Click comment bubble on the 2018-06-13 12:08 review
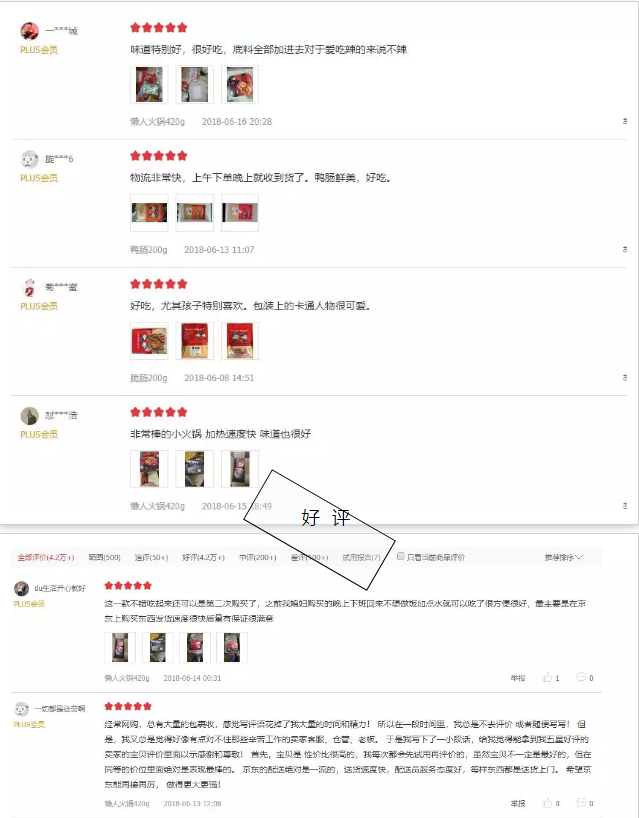This screenshot has height=818, width=639. coord(581,803)
